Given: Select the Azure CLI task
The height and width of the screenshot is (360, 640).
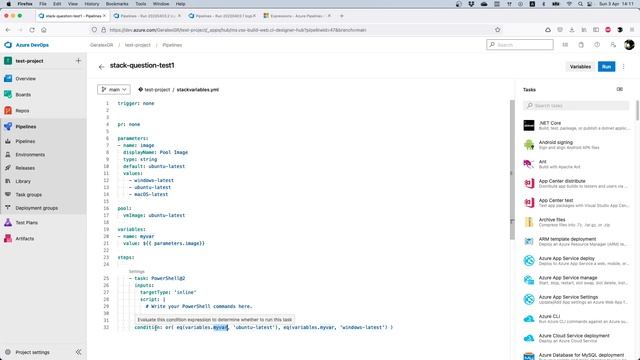Looking at the screenshot, I should [x=576, y=318].
